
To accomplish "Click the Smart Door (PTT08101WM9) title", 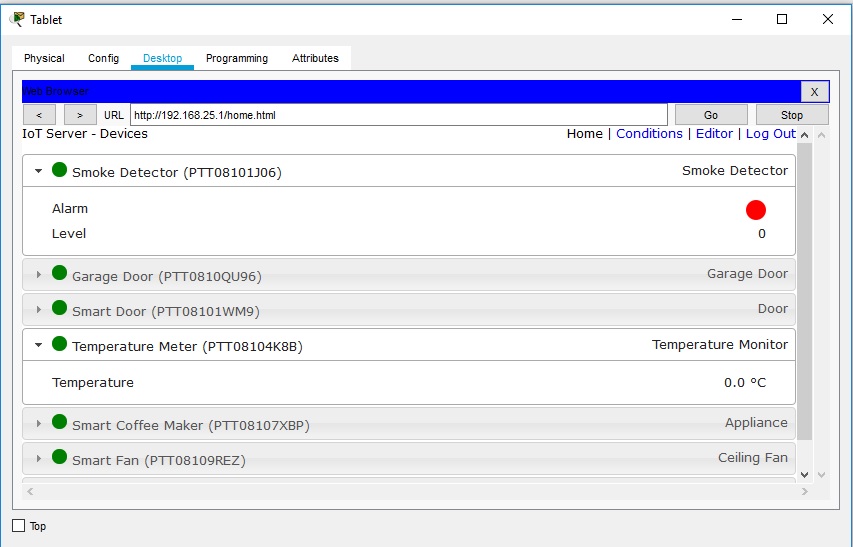I will click(x=165, y=312).
